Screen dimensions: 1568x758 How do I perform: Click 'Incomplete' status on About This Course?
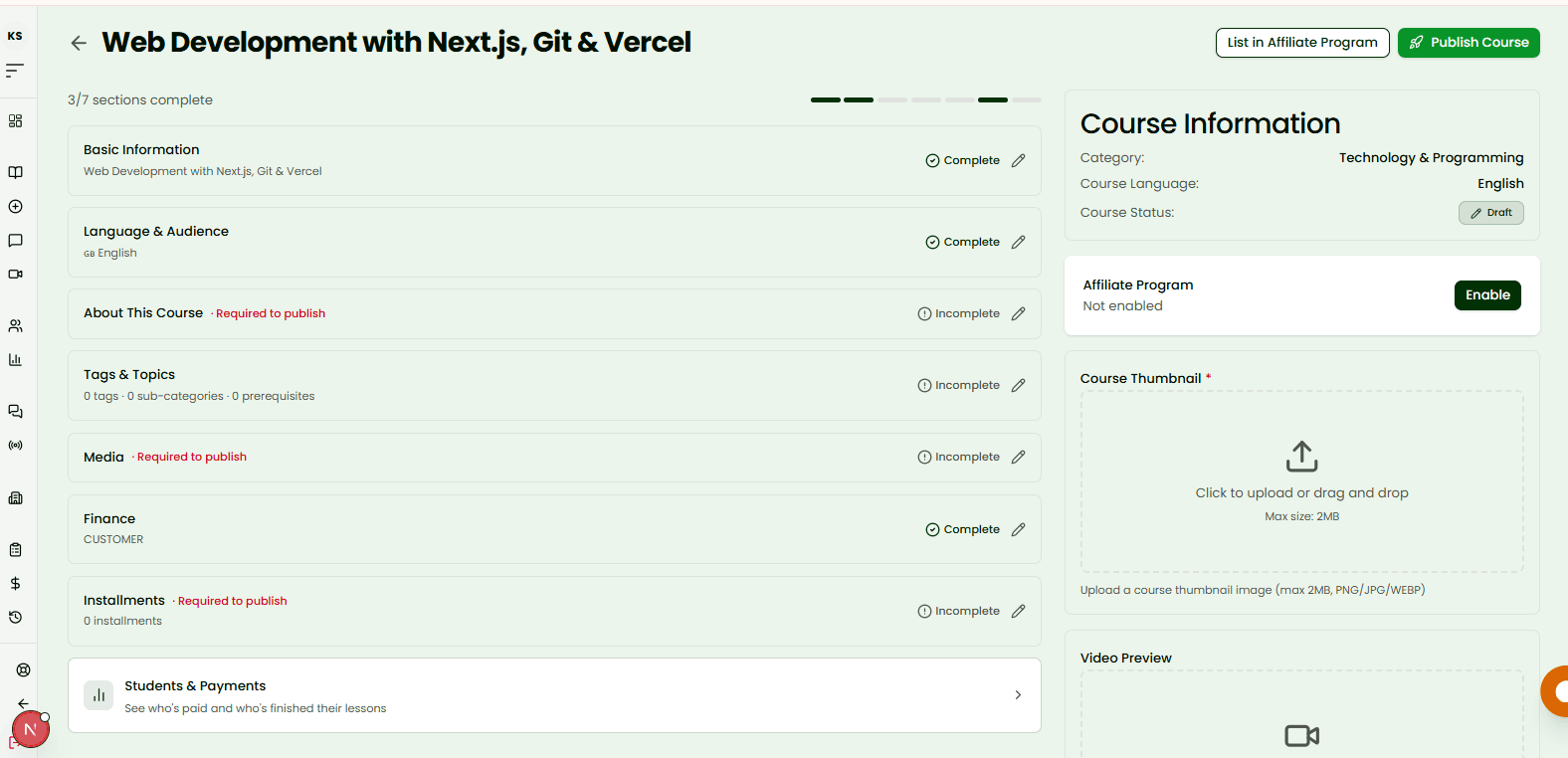(958, 314)
